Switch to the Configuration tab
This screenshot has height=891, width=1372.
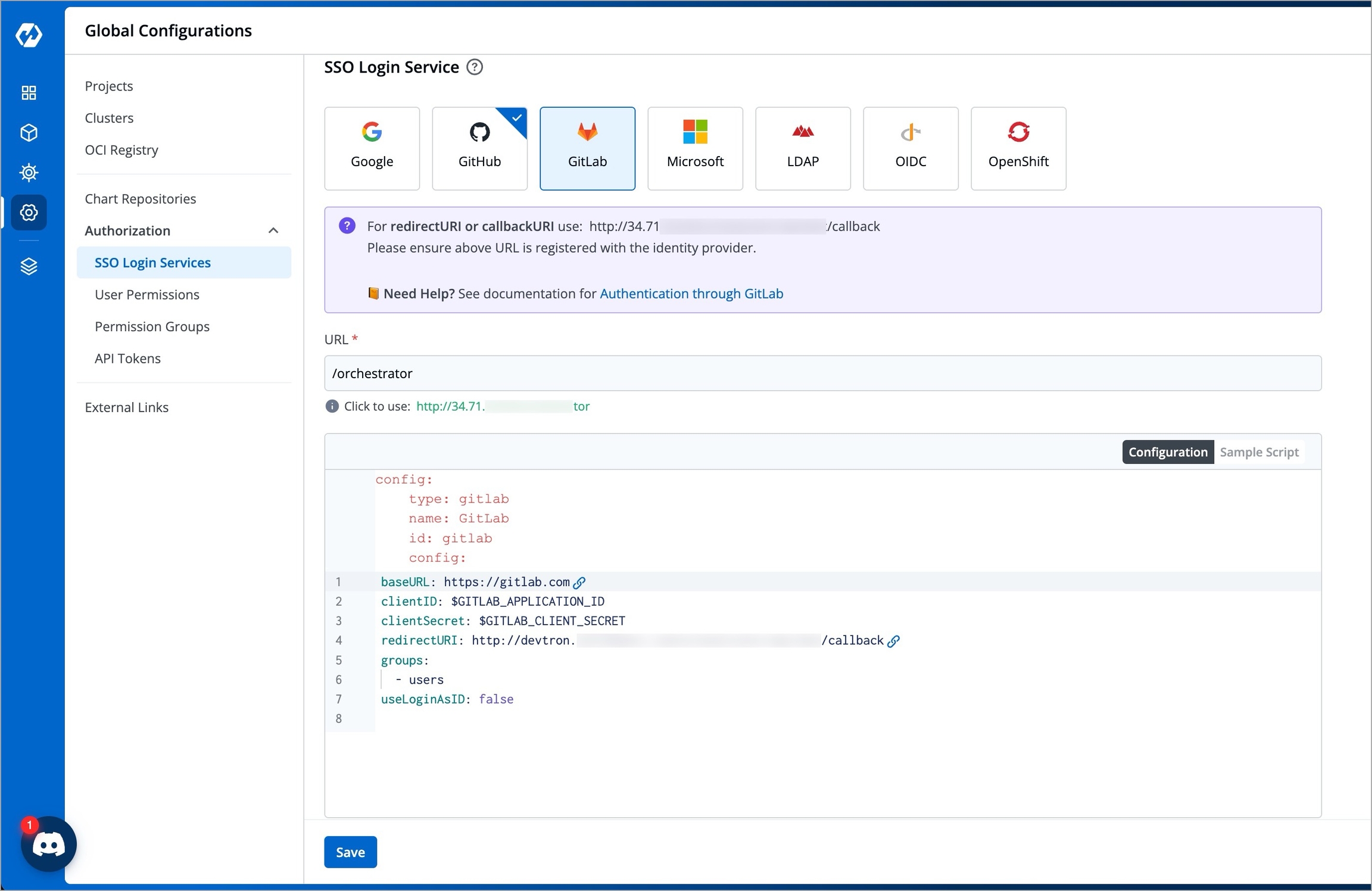pyautogui.click(x=1167, y=452)
